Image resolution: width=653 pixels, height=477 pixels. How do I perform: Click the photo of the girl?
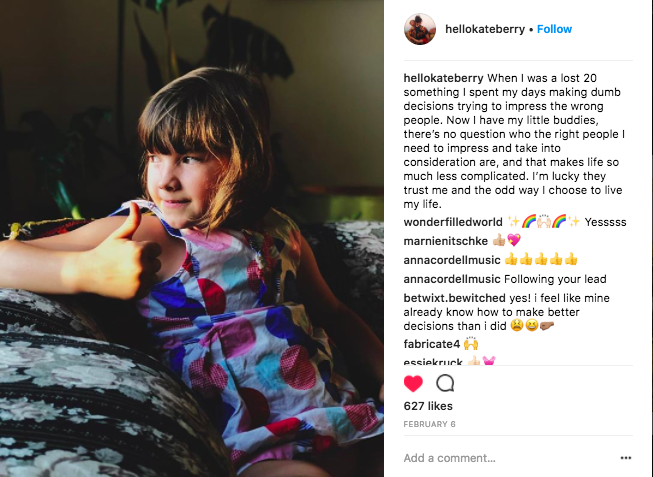[x=192, y=238]
